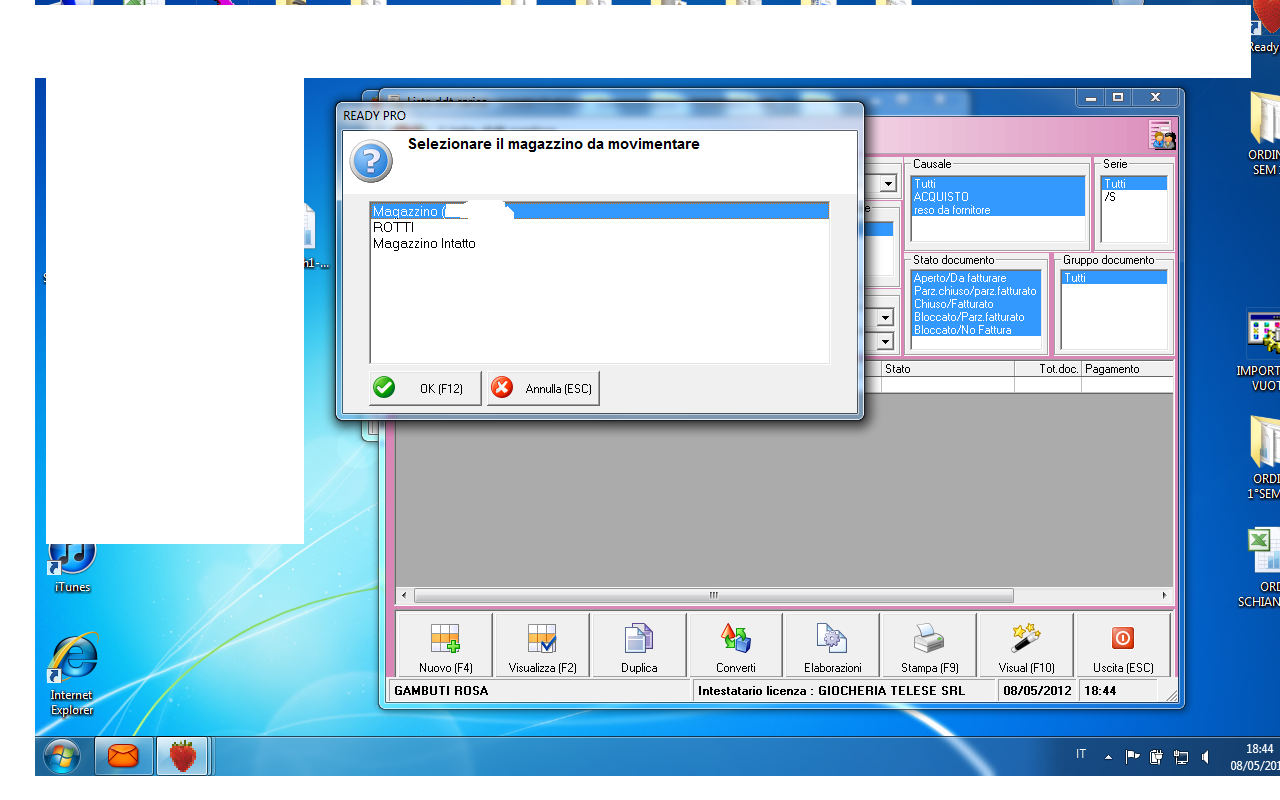
Task: Select Chiuso/Fatturato in Stato documento
Action: [x=975, y=304]
